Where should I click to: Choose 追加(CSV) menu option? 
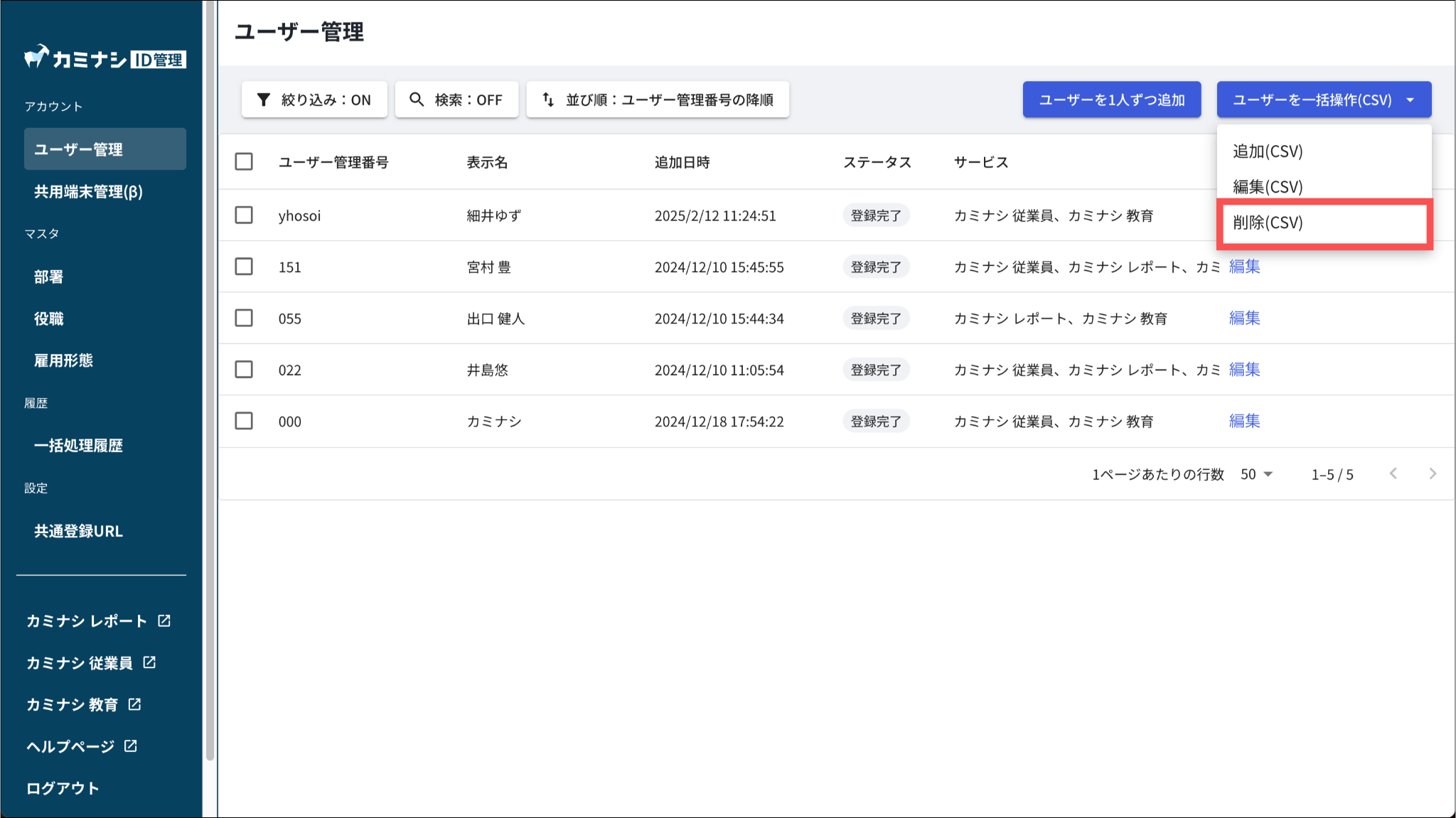(1268, 151)
